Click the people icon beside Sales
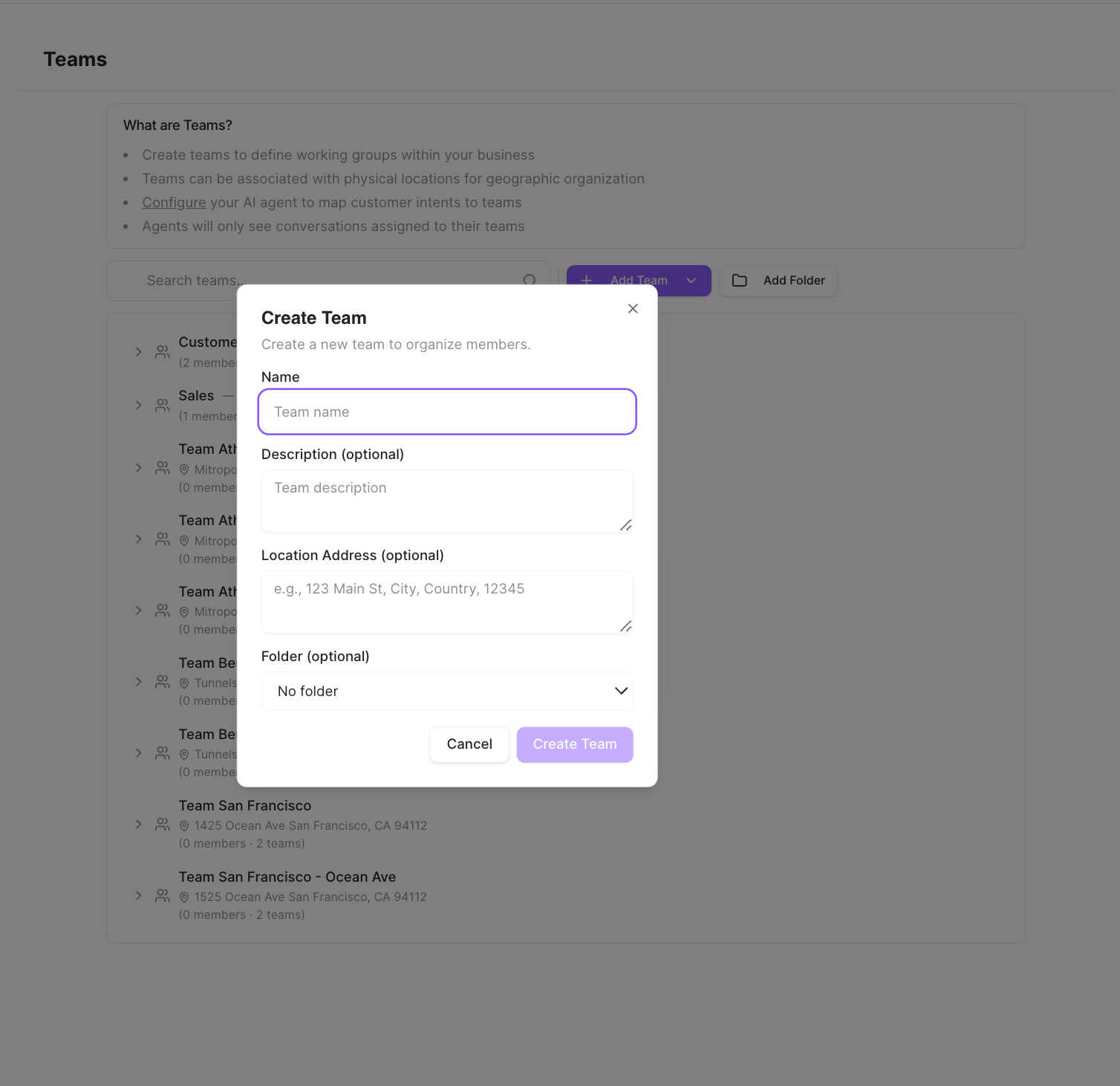Screen dimensions: 1120x1086 click(163, 406)
